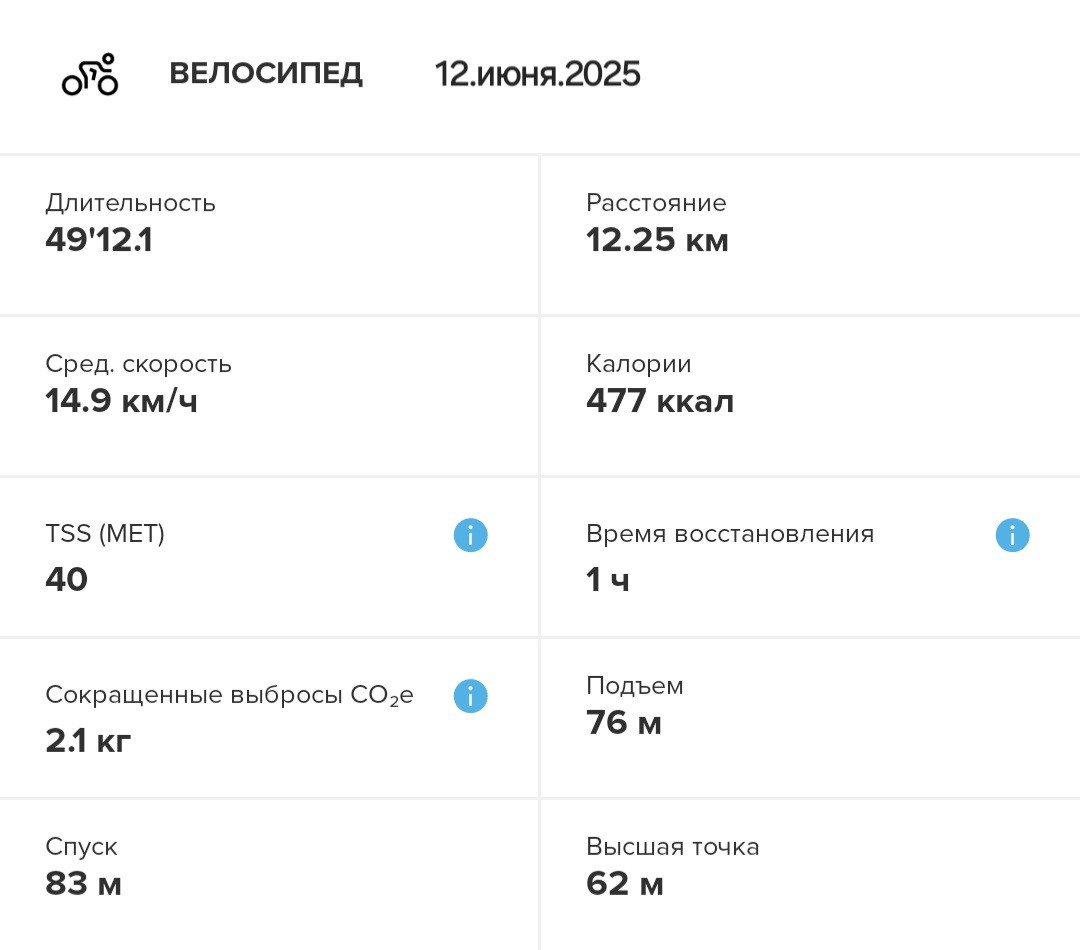1080x950 pixels.
Task: Tap the Сред. скорость 14.9 км/ч value
Action: coord(121,401)
